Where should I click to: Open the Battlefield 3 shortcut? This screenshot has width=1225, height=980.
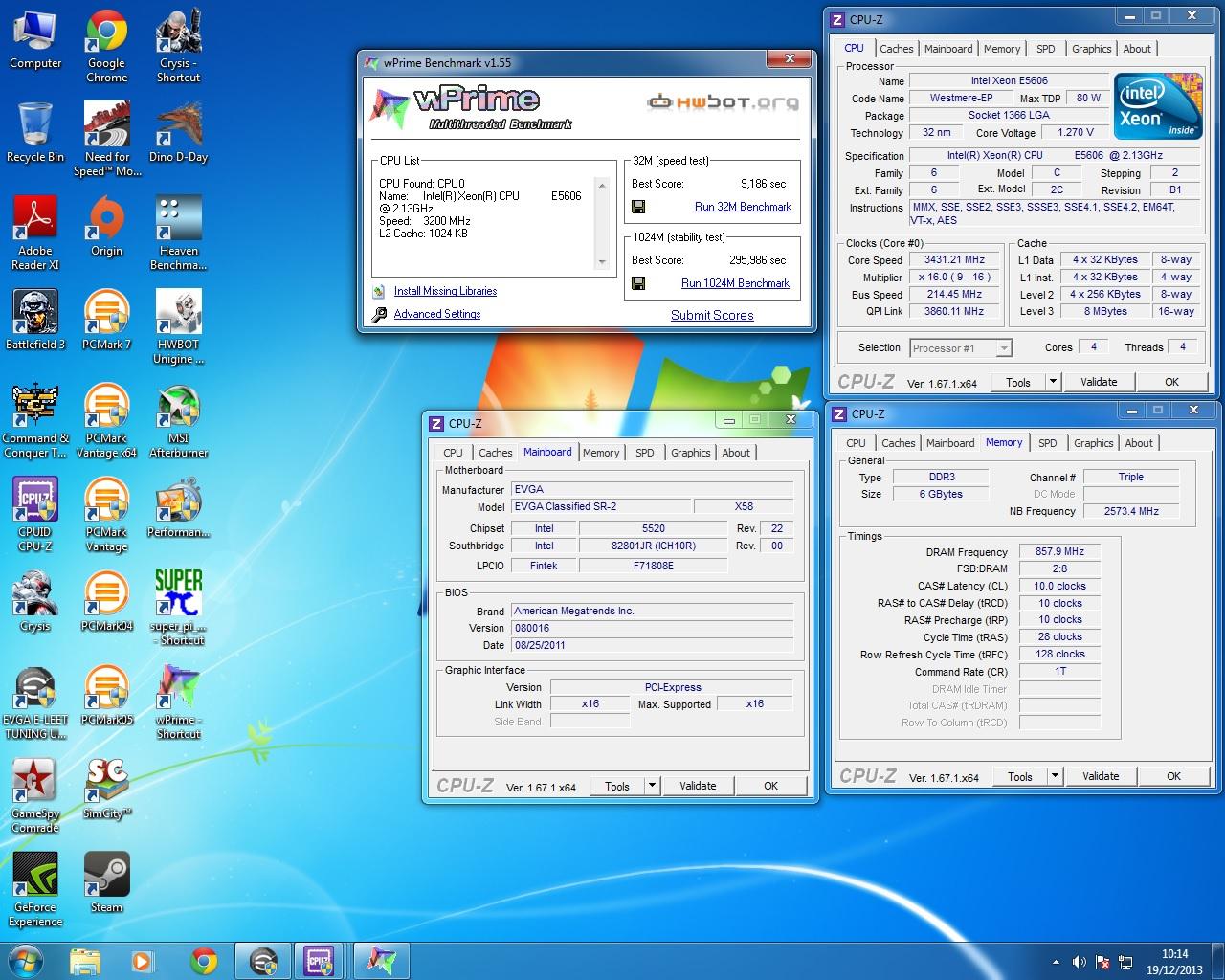35,321
